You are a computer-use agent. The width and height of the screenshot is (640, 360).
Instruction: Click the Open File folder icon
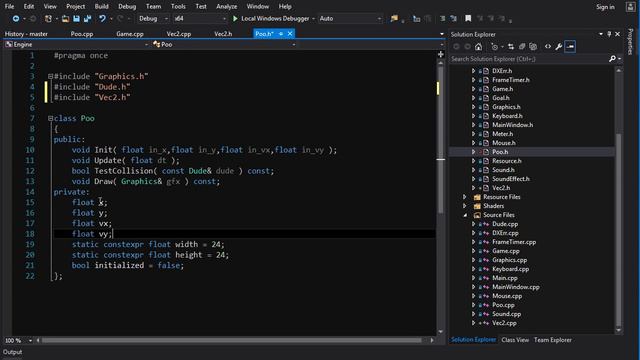[x=65, y=19]
